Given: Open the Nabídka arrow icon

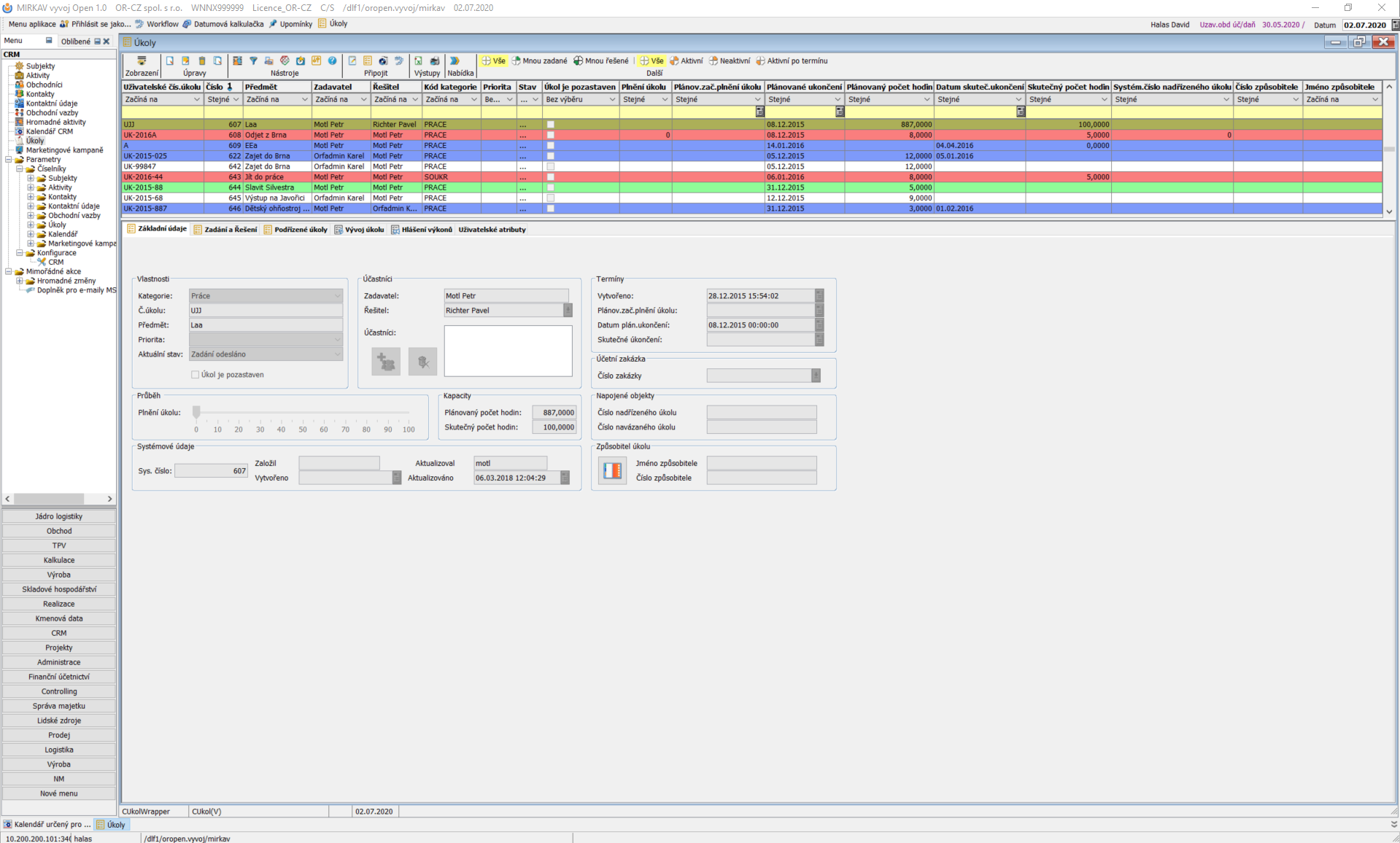Looking at the screenshot, I should click(455, 61).
